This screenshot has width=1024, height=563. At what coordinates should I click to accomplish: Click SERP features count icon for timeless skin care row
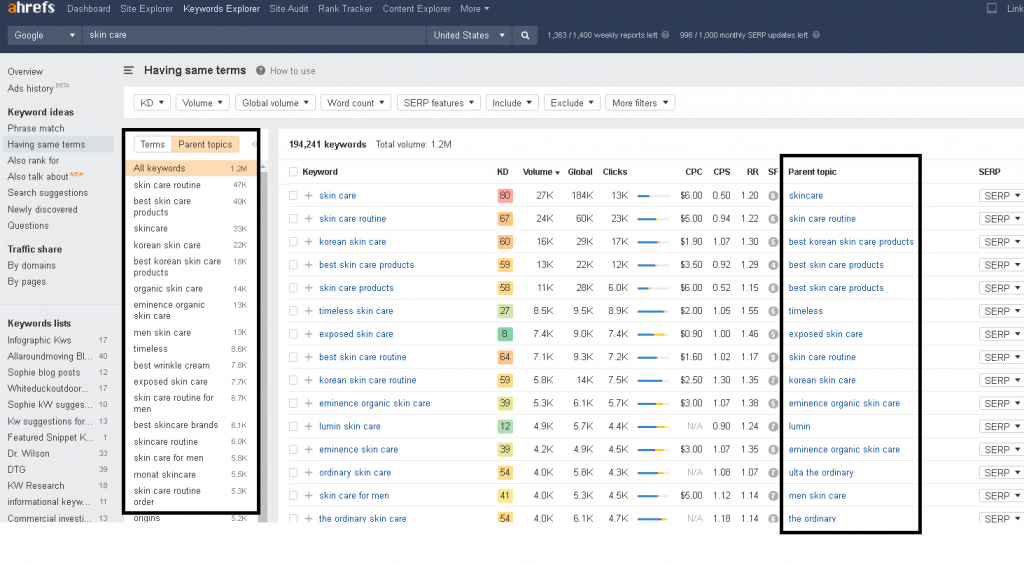tap(773, 311)
